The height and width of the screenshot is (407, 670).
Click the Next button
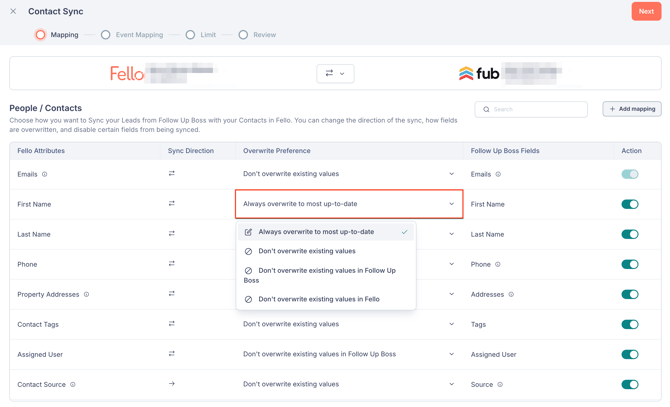click(x=646, y=12)
